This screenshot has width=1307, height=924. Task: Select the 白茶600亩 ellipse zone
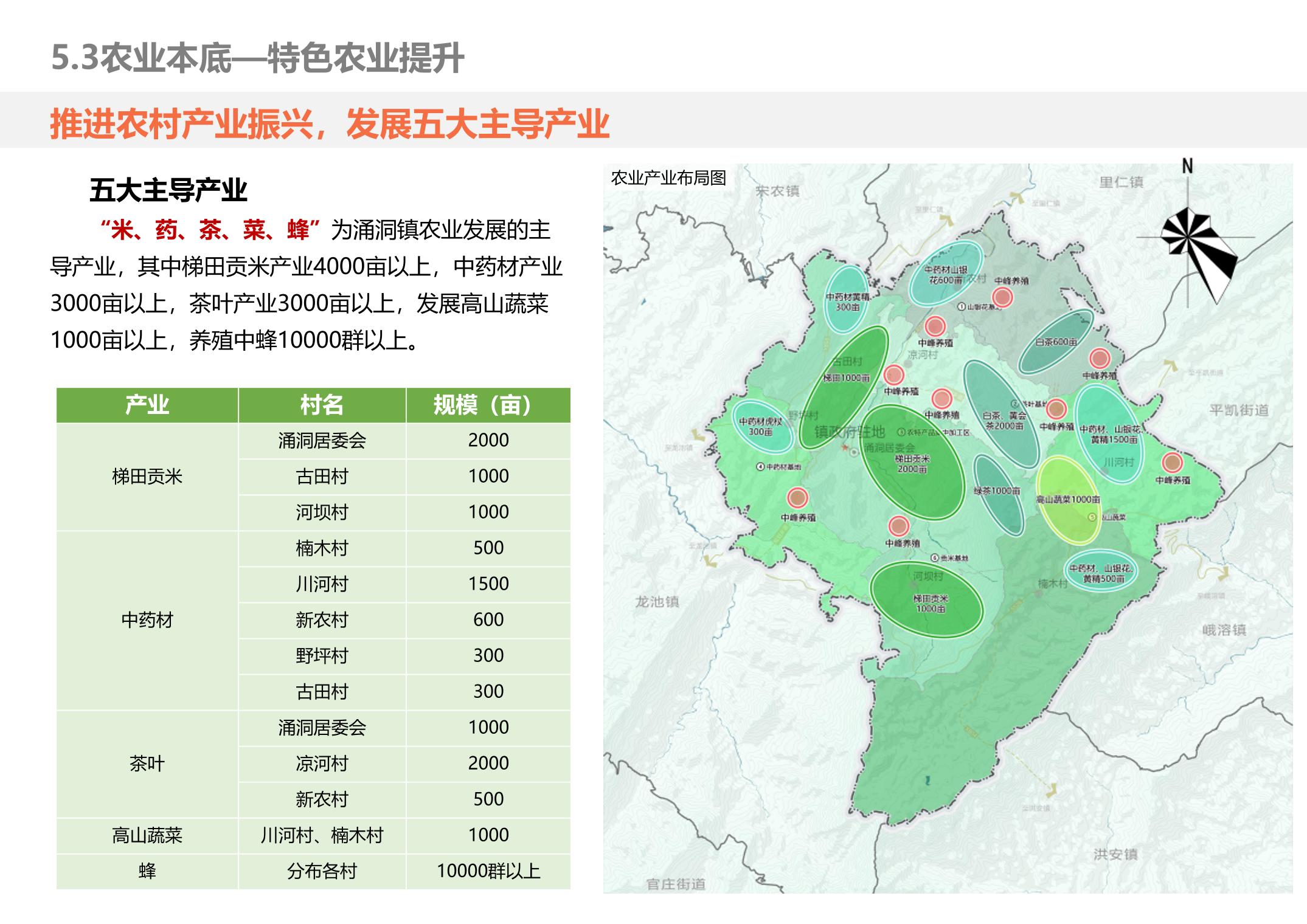(x=1056, y=342)
